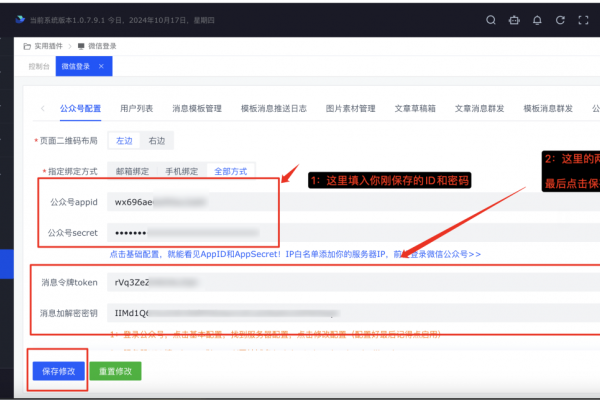Open 图片素材管理 tab
Screen dimensions: 600x400
(351, 109)
